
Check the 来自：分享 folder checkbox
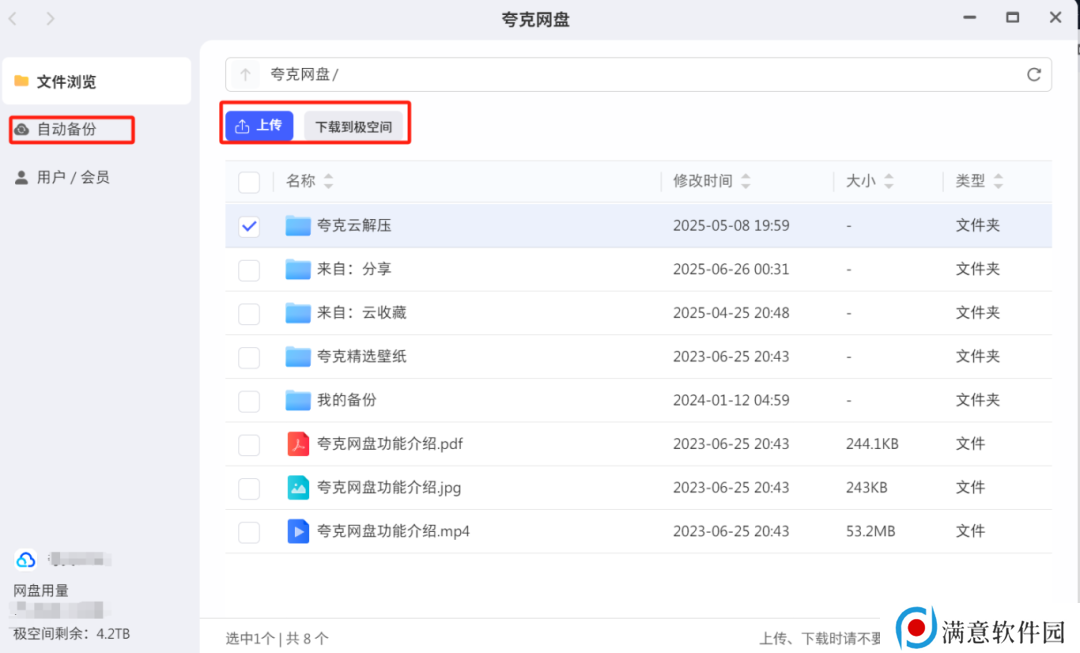[249, 270]
